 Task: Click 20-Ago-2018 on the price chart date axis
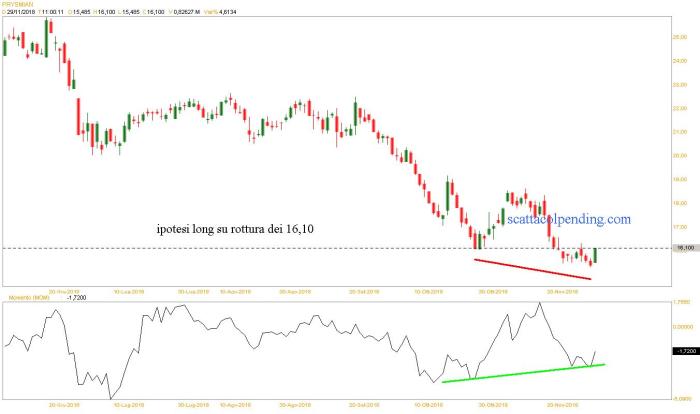[x=295, y=292]
